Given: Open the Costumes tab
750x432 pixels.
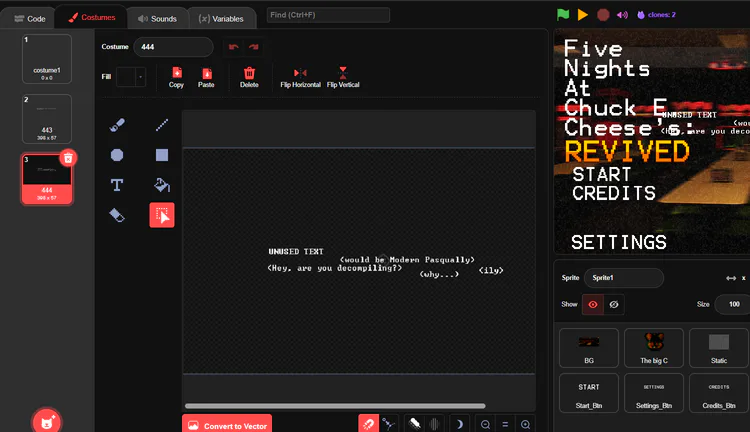Looking at the screenshot, I should (92, 17).
